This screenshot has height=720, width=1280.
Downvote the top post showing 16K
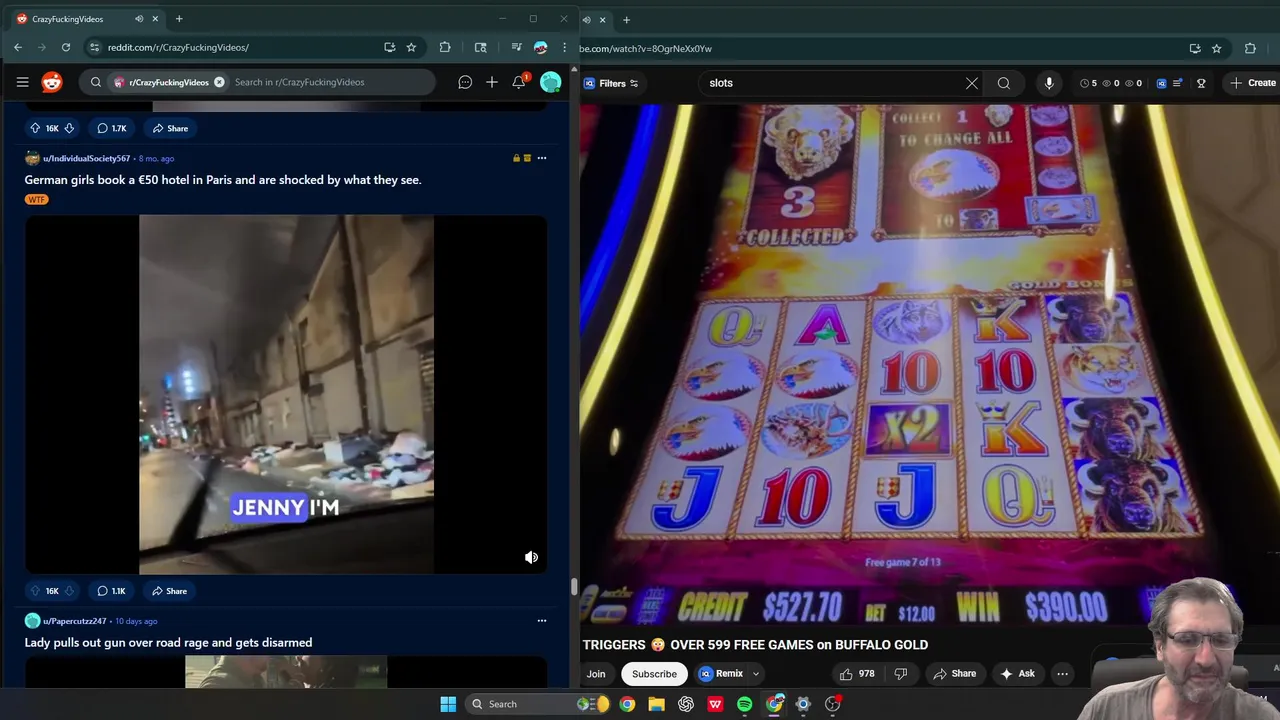click(x=69, y=128)
